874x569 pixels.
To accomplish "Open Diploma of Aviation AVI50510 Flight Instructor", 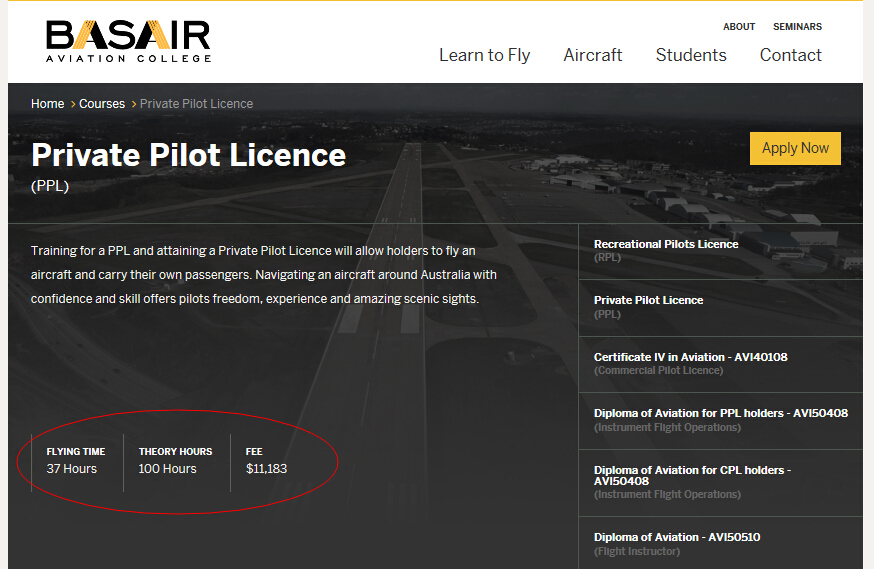I will [676, 543].
